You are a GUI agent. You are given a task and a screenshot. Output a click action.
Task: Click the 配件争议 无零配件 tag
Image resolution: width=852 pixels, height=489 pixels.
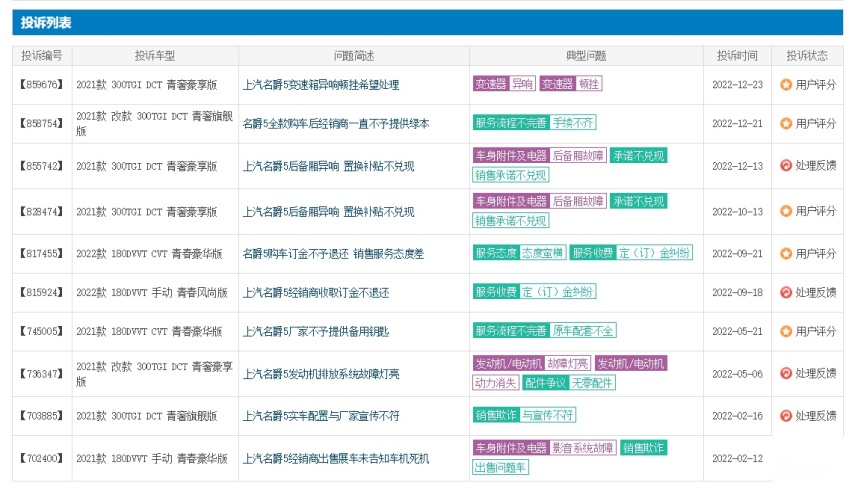569,383
